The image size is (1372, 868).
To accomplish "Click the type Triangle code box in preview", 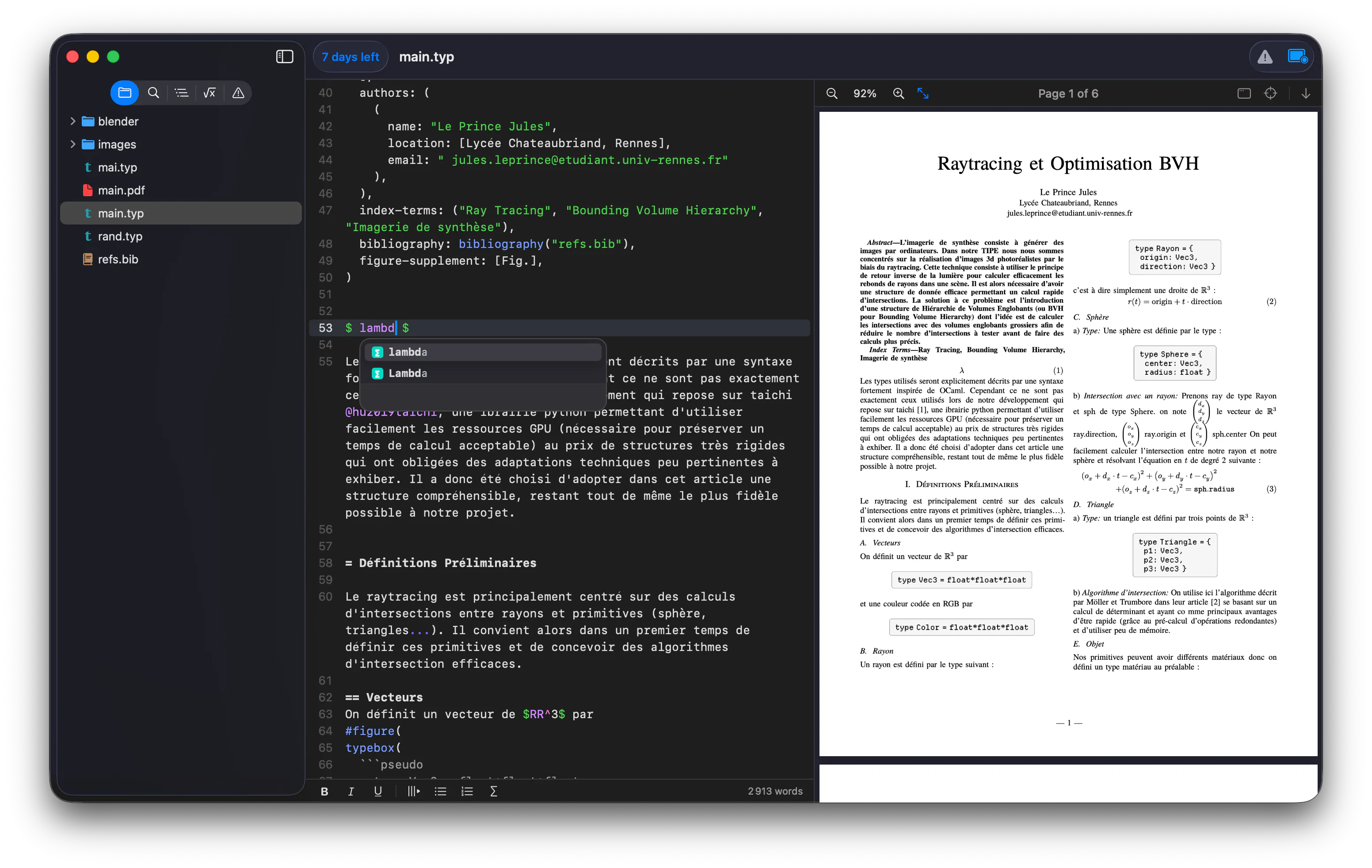I will 1174,555.
